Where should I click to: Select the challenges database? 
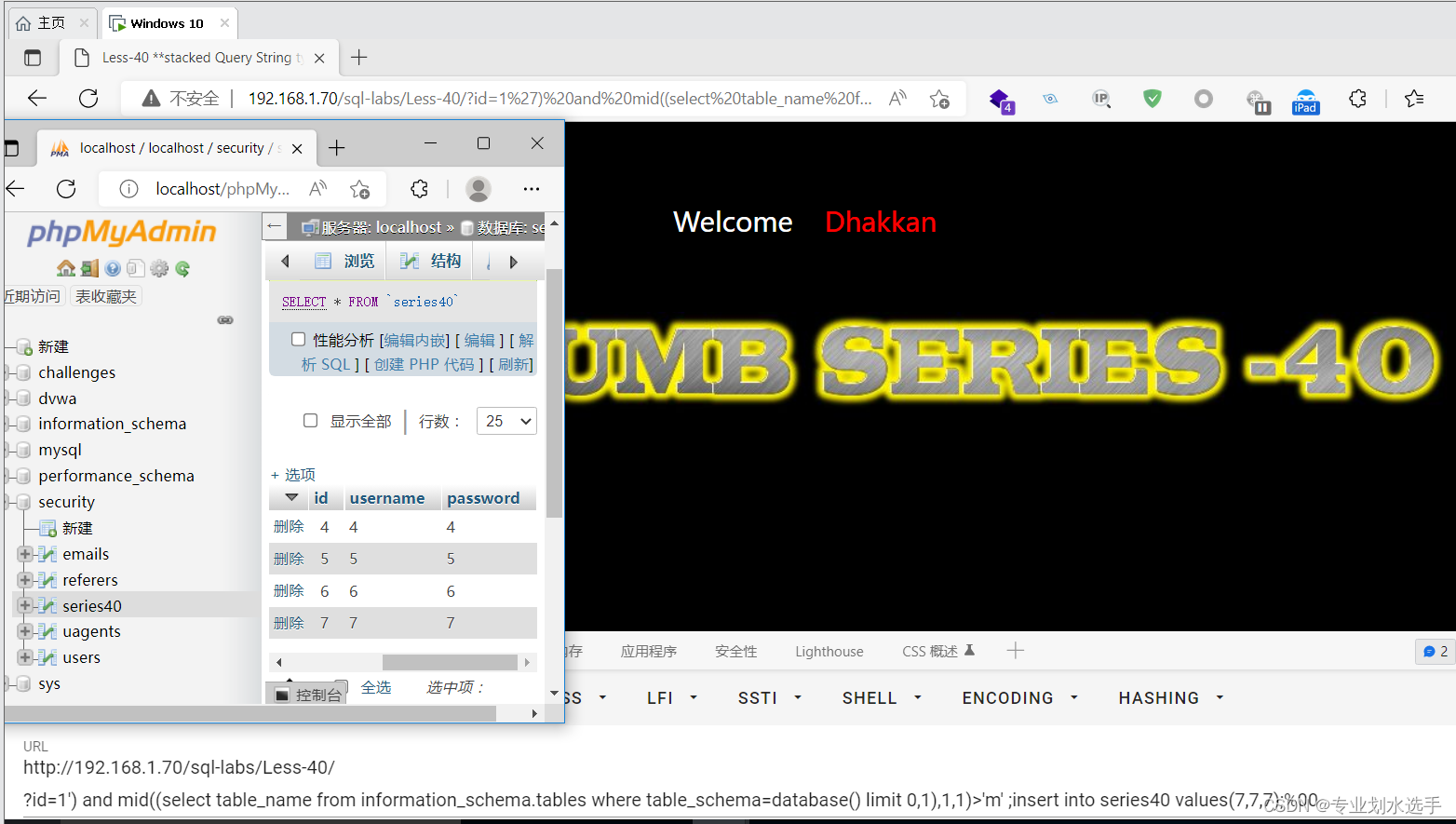(x=76, y=372)
